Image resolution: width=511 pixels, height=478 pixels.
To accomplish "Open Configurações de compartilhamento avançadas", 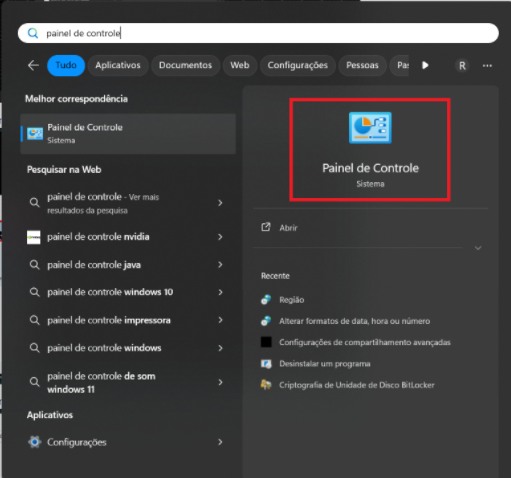I will point(365,342).
